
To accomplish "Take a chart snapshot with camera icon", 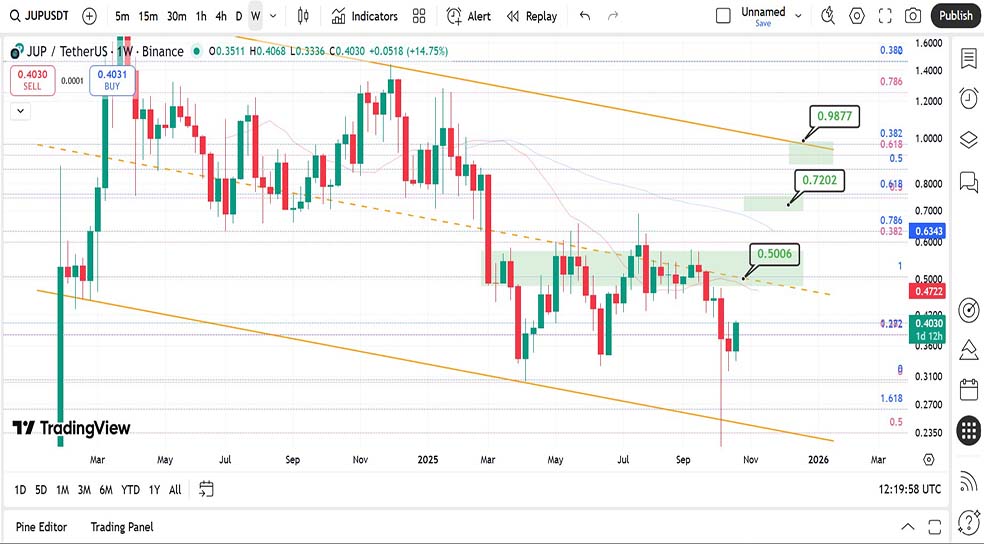I will tap(912, 16).
